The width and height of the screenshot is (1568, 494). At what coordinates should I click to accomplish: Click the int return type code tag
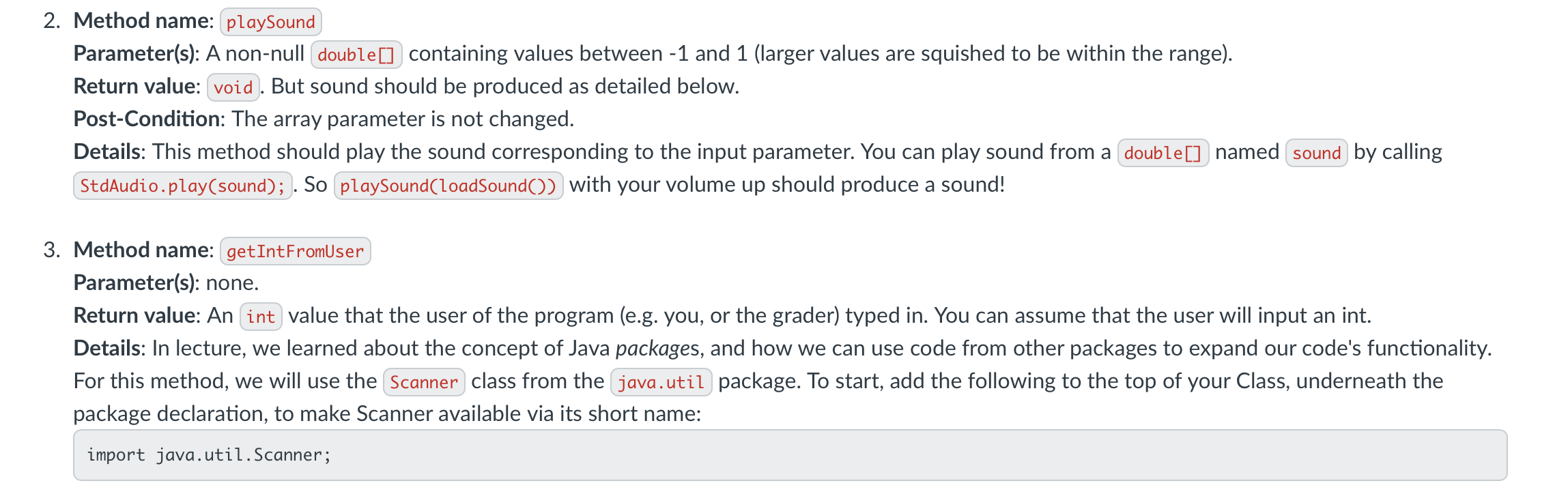click(x=261, y=317)
